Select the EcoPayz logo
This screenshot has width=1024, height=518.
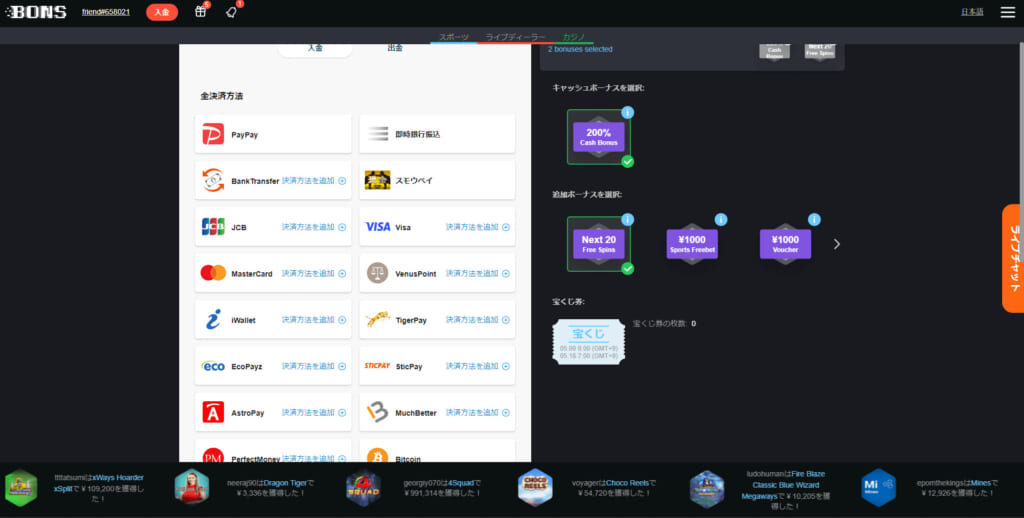[x=213, y=366]
